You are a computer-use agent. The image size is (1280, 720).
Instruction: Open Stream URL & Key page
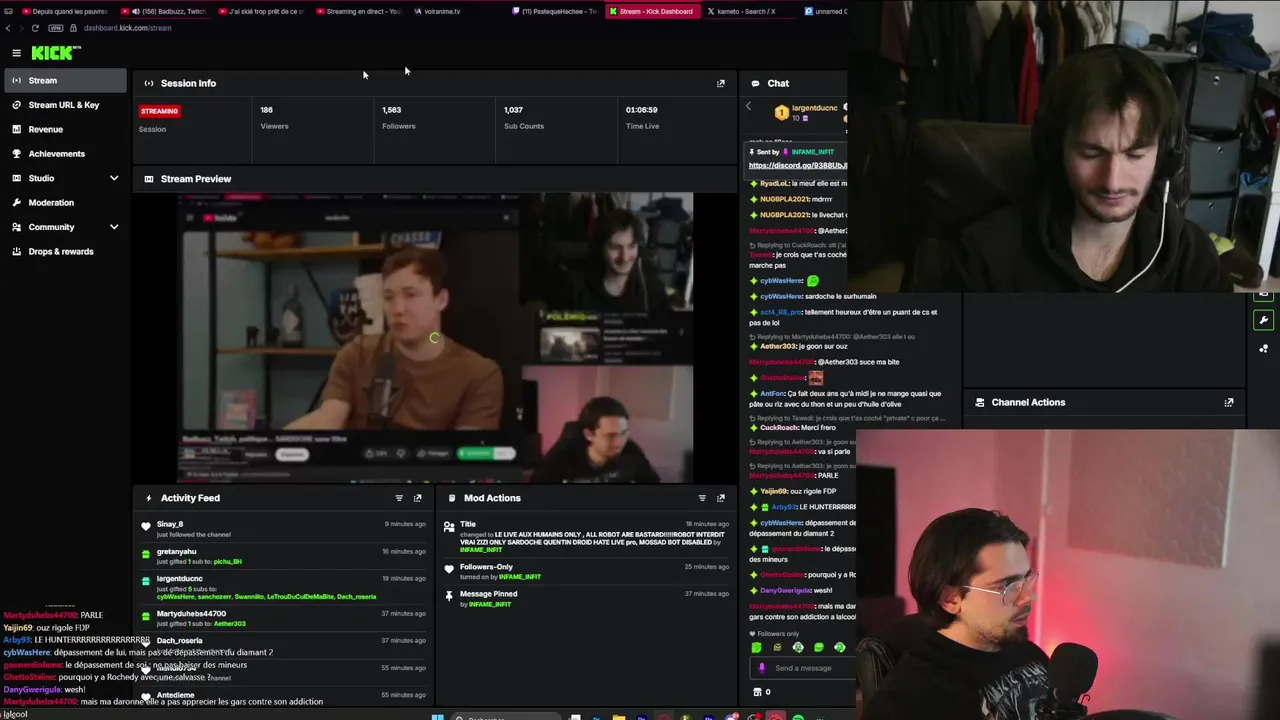(x=64, y=105)
